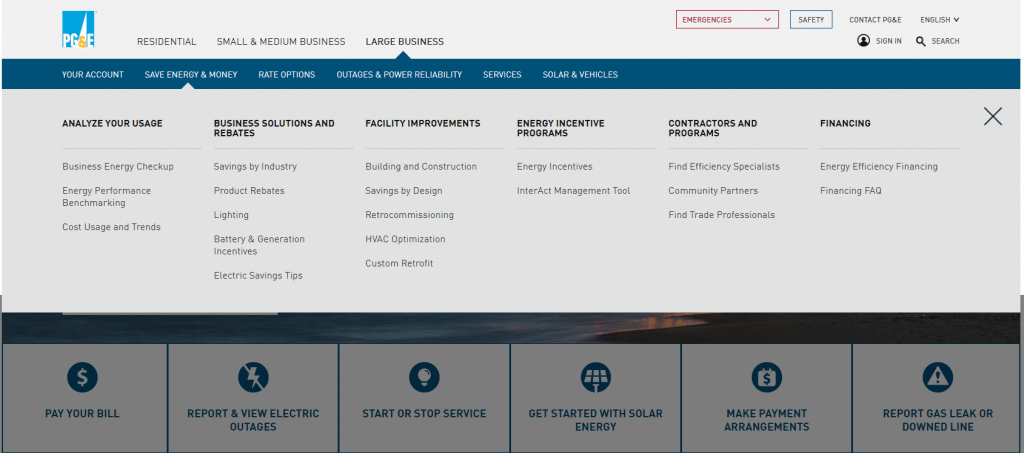Image resolution: width=1024 pixels, height=453 pixels.
Task: Click Make Payment Arrangements label
Action: (767, 420)
